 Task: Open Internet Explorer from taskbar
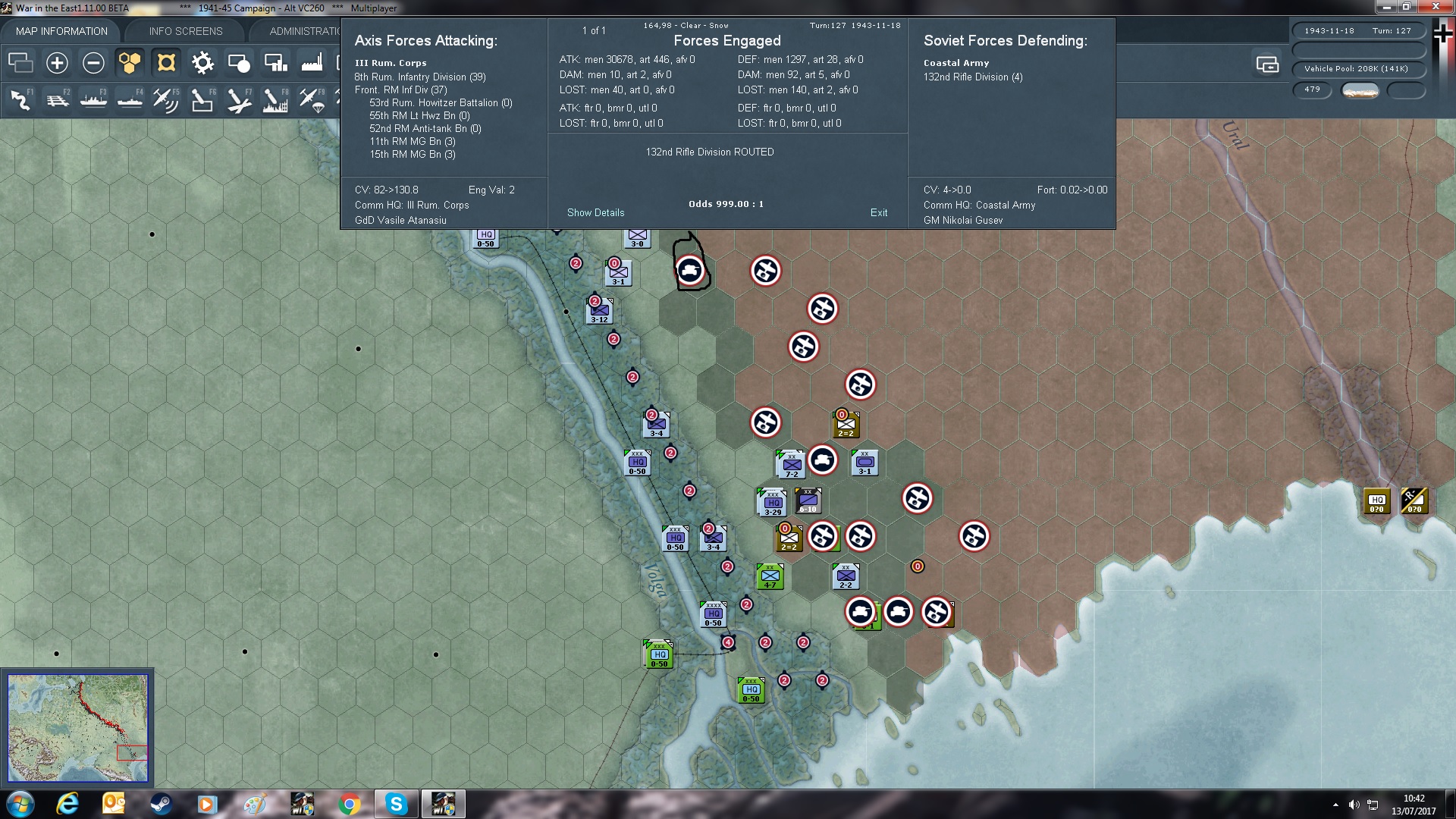pyautogui.click(x=67, y=804)
